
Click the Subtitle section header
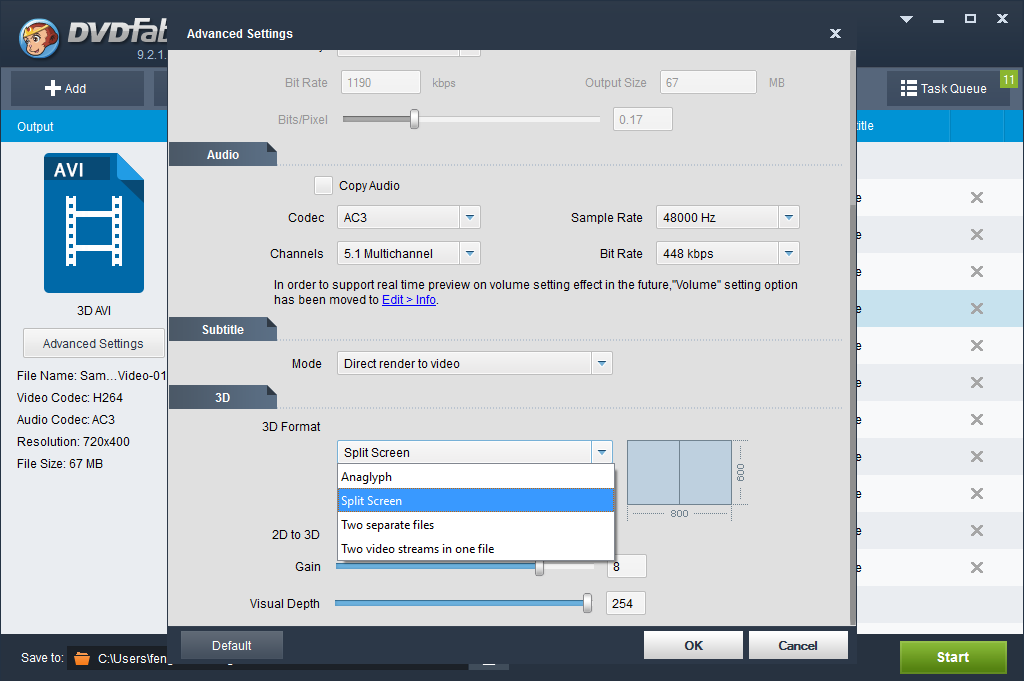tap(223, 329)
